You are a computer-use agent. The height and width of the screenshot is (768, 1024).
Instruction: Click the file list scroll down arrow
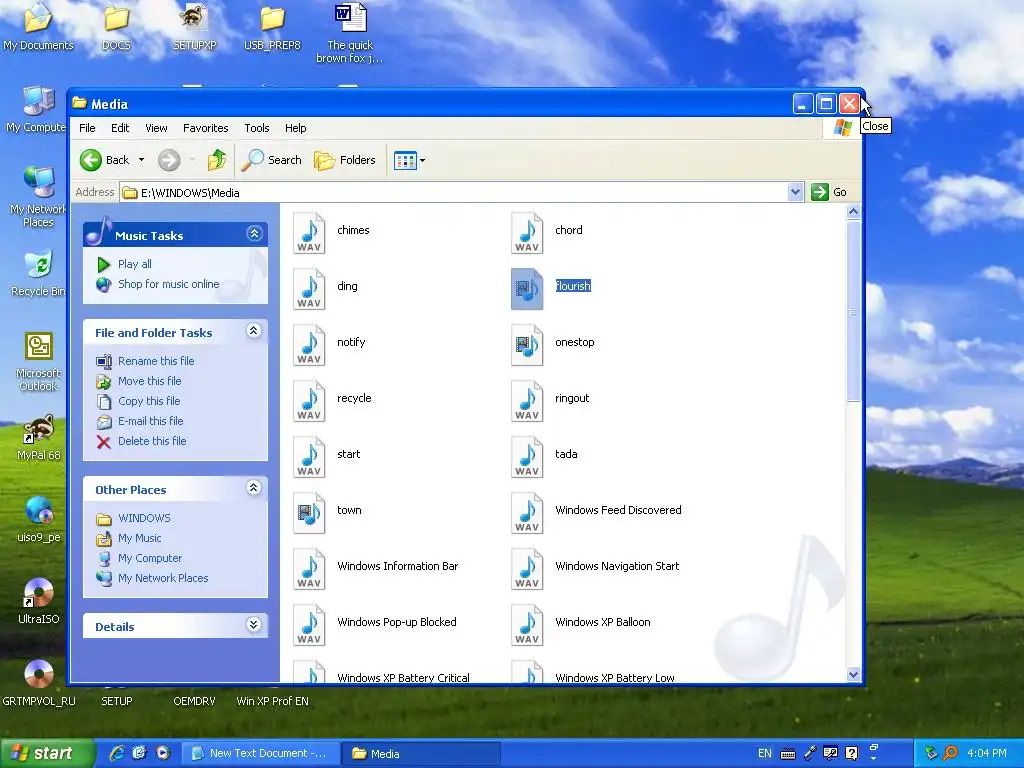[x=853, y=675]
